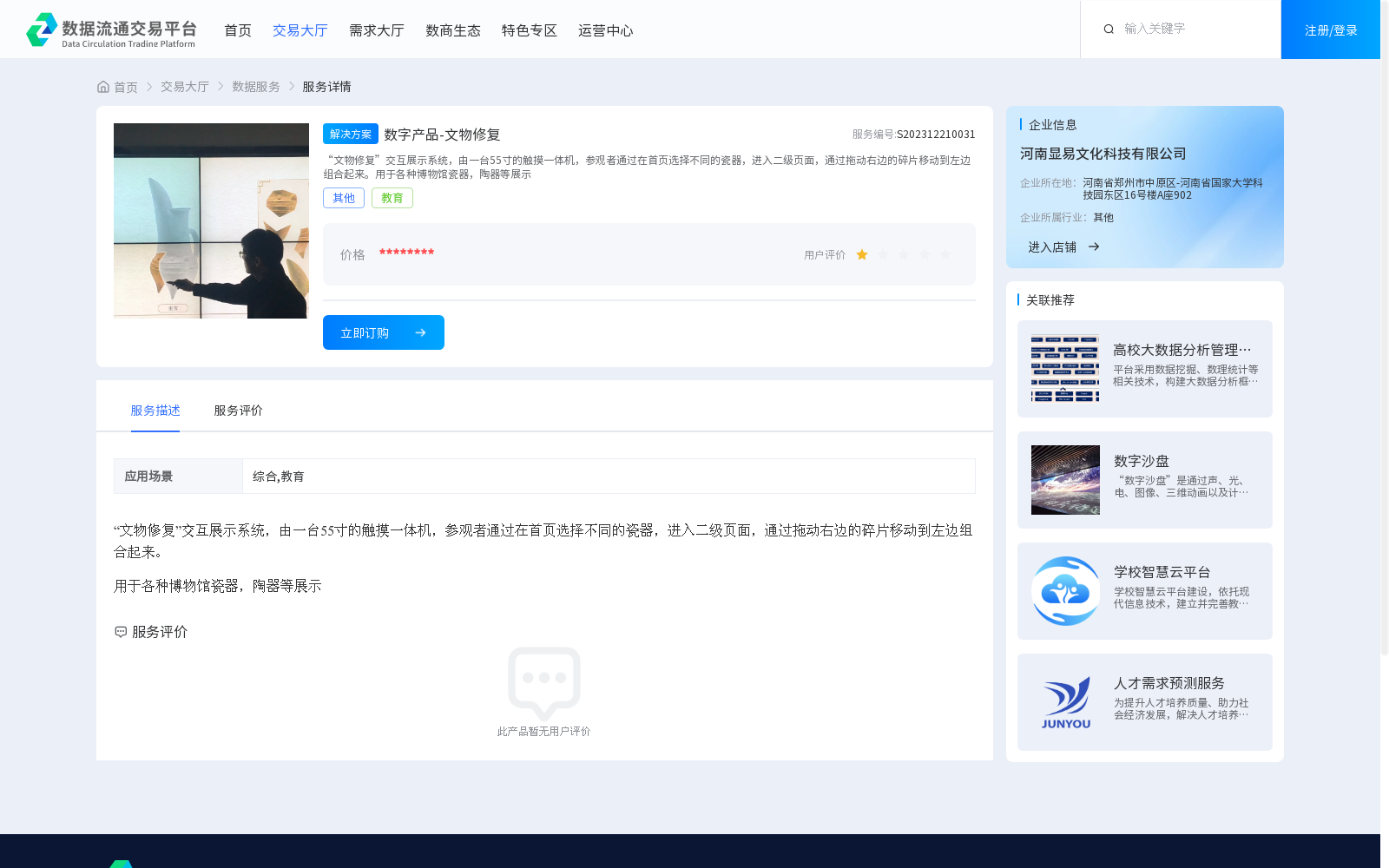Click the 综合,教育 table cell

609,477
